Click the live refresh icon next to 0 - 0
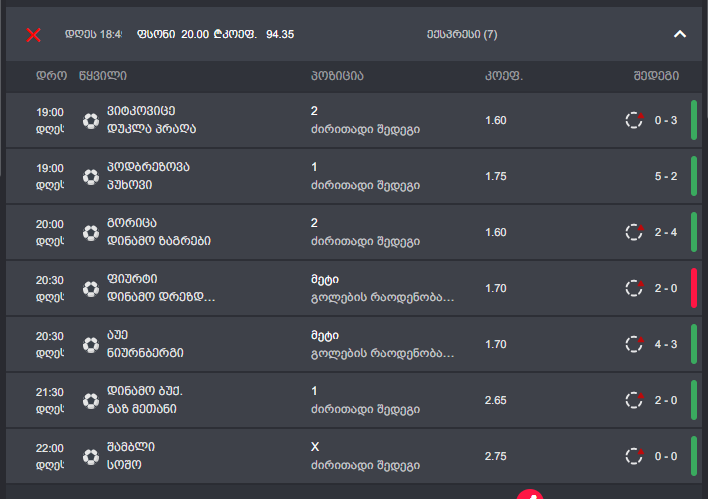708x499 pixels. [634, 456]
